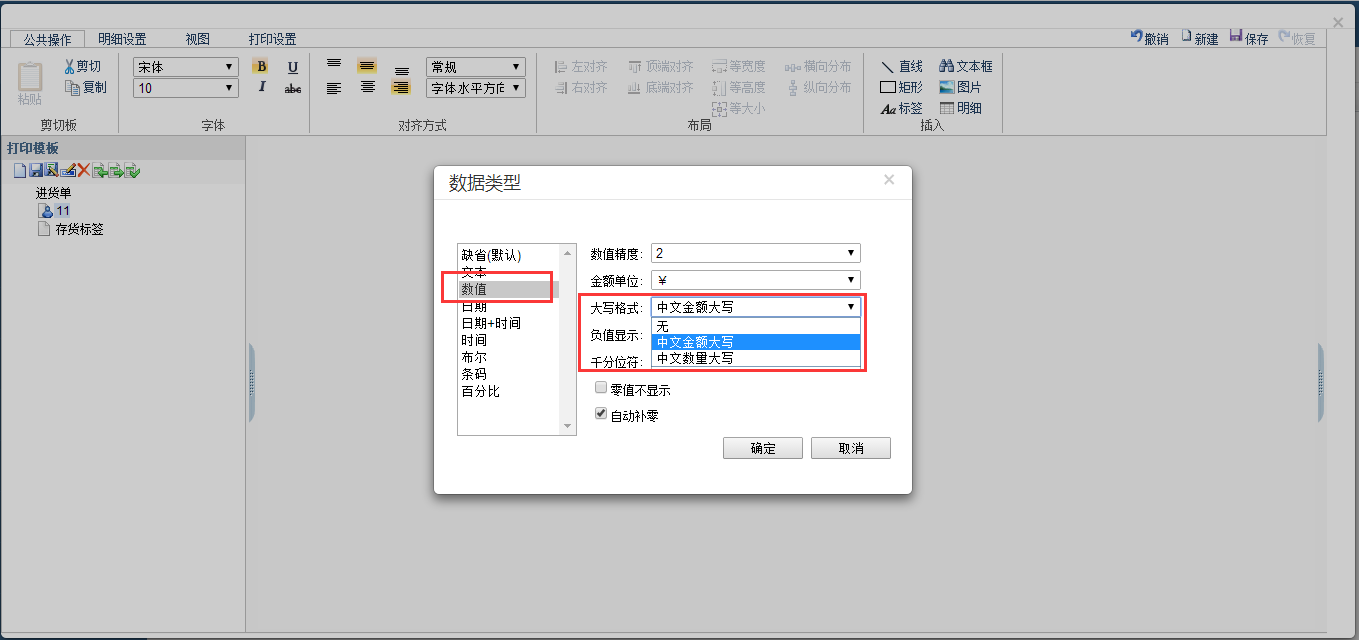
Task: Open the 宋体 font name dropdown
Action: coord(186,67)
